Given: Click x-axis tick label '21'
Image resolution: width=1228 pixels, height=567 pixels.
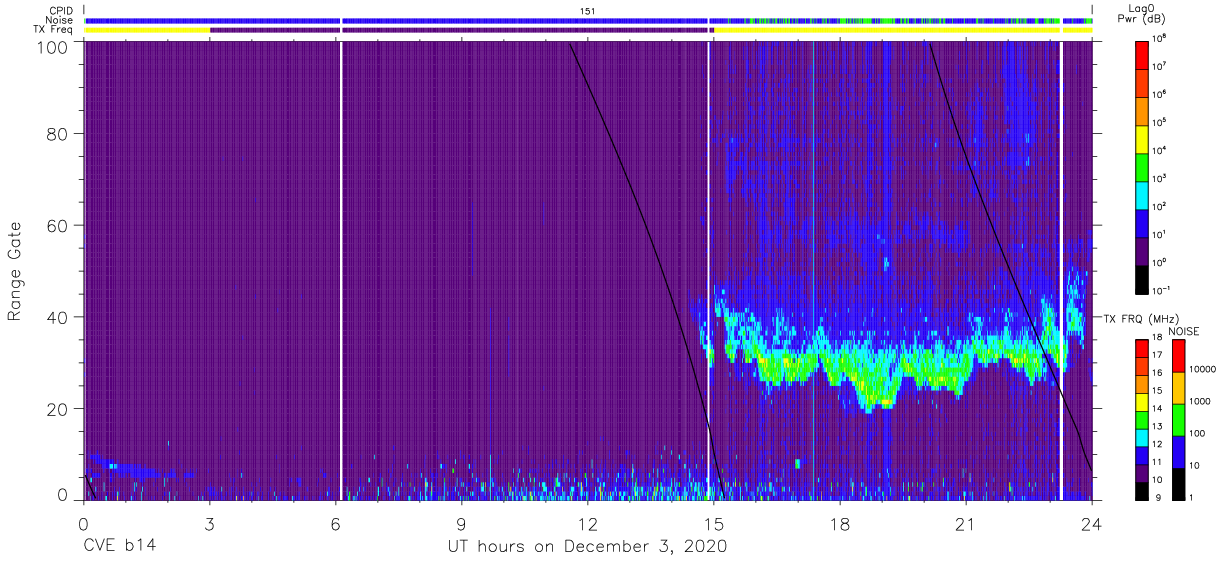Looking at the screenshot, I should 965,524.
